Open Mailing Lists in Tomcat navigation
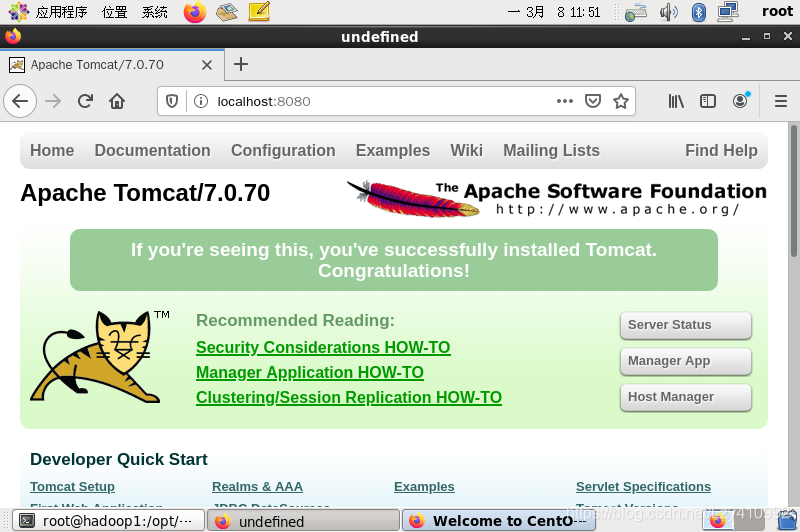The image size is (800, 532). [552, 150]
